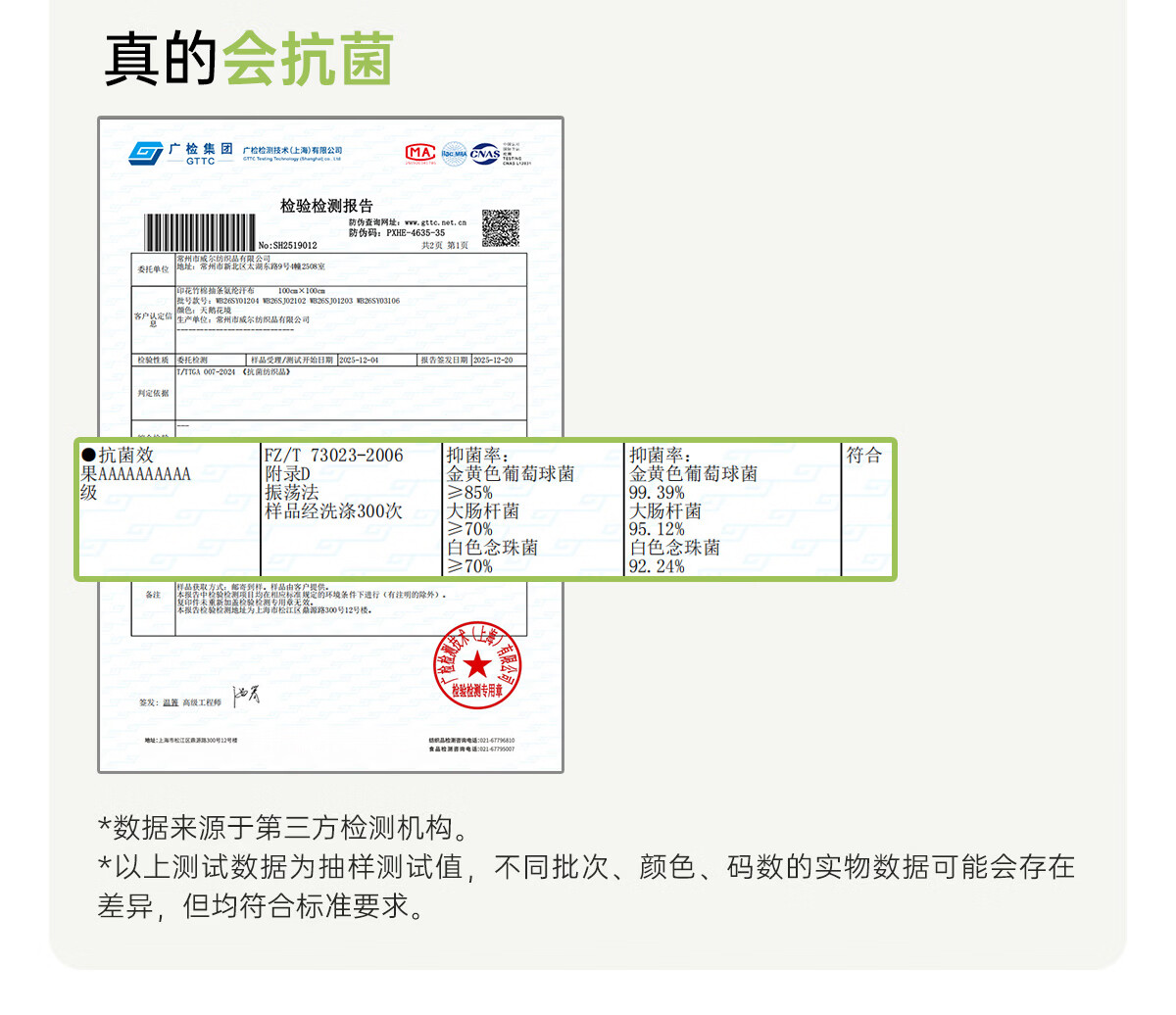
Task: Click the handwritten engineer signature
Action: pos(246,697)
